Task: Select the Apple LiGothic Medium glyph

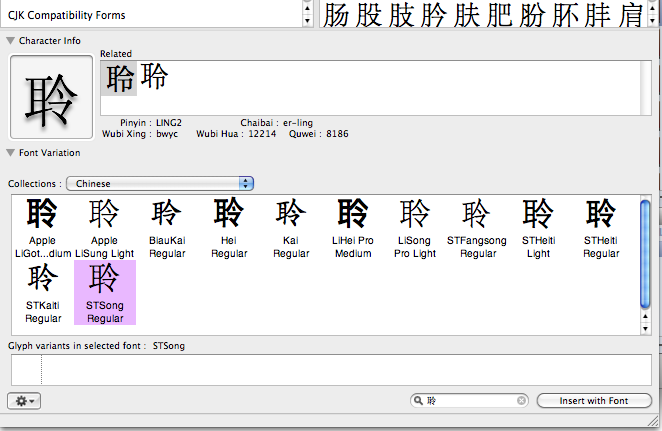Action: point(42,228)
